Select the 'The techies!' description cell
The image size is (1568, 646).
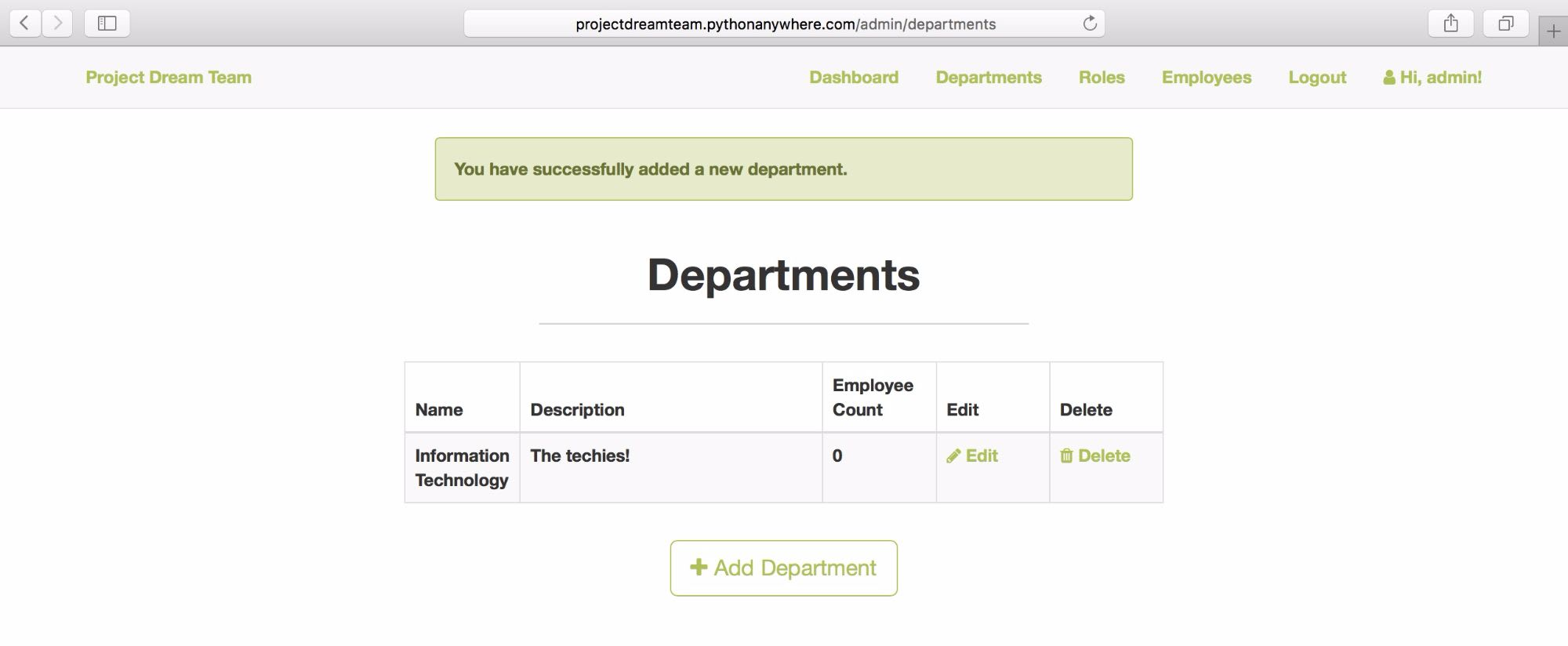pos(671,467)
